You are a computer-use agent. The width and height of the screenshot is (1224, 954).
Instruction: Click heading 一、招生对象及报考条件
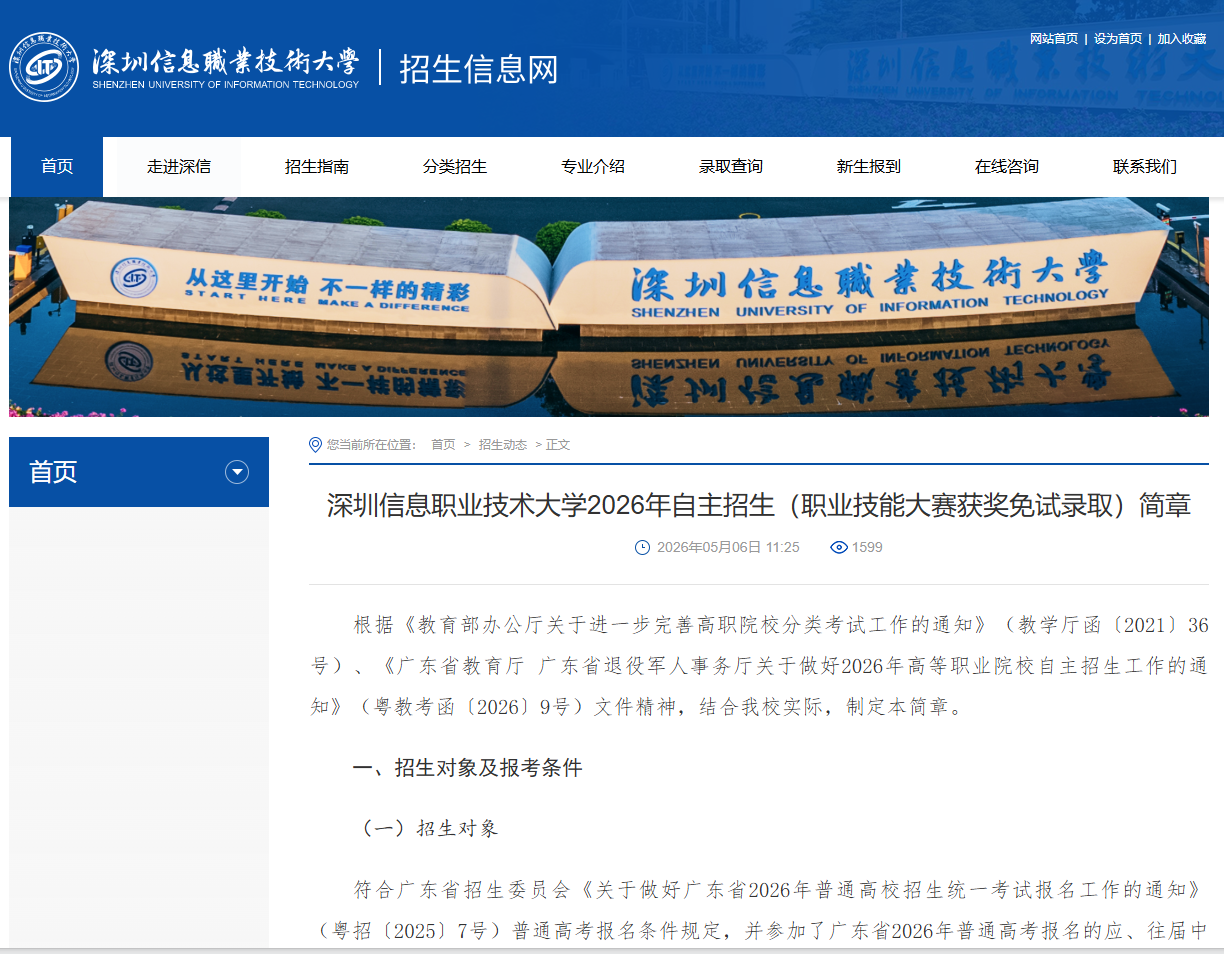tap(467, 768)
